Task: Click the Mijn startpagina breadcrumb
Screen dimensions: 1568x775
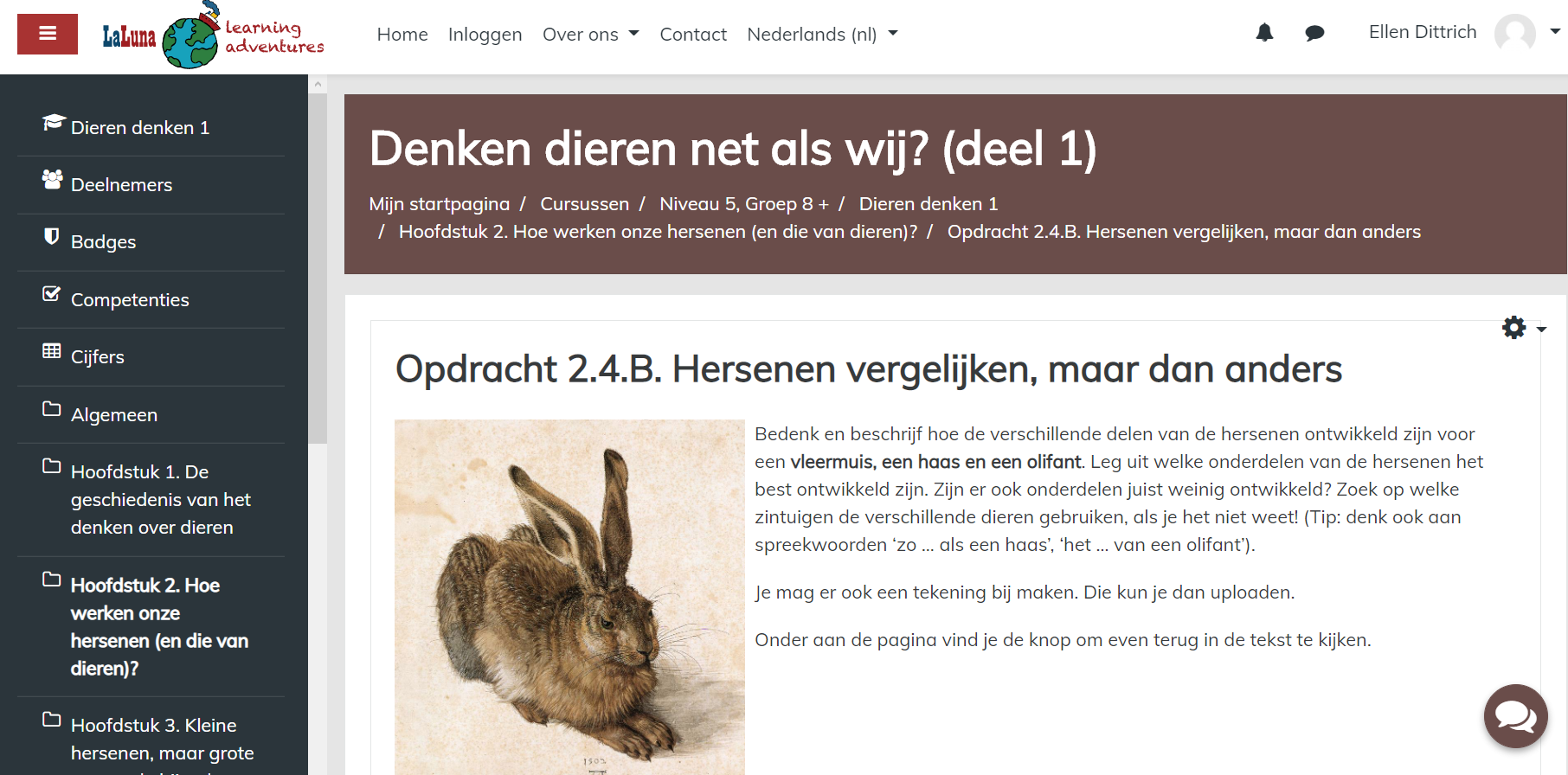Action: (439, 204)
